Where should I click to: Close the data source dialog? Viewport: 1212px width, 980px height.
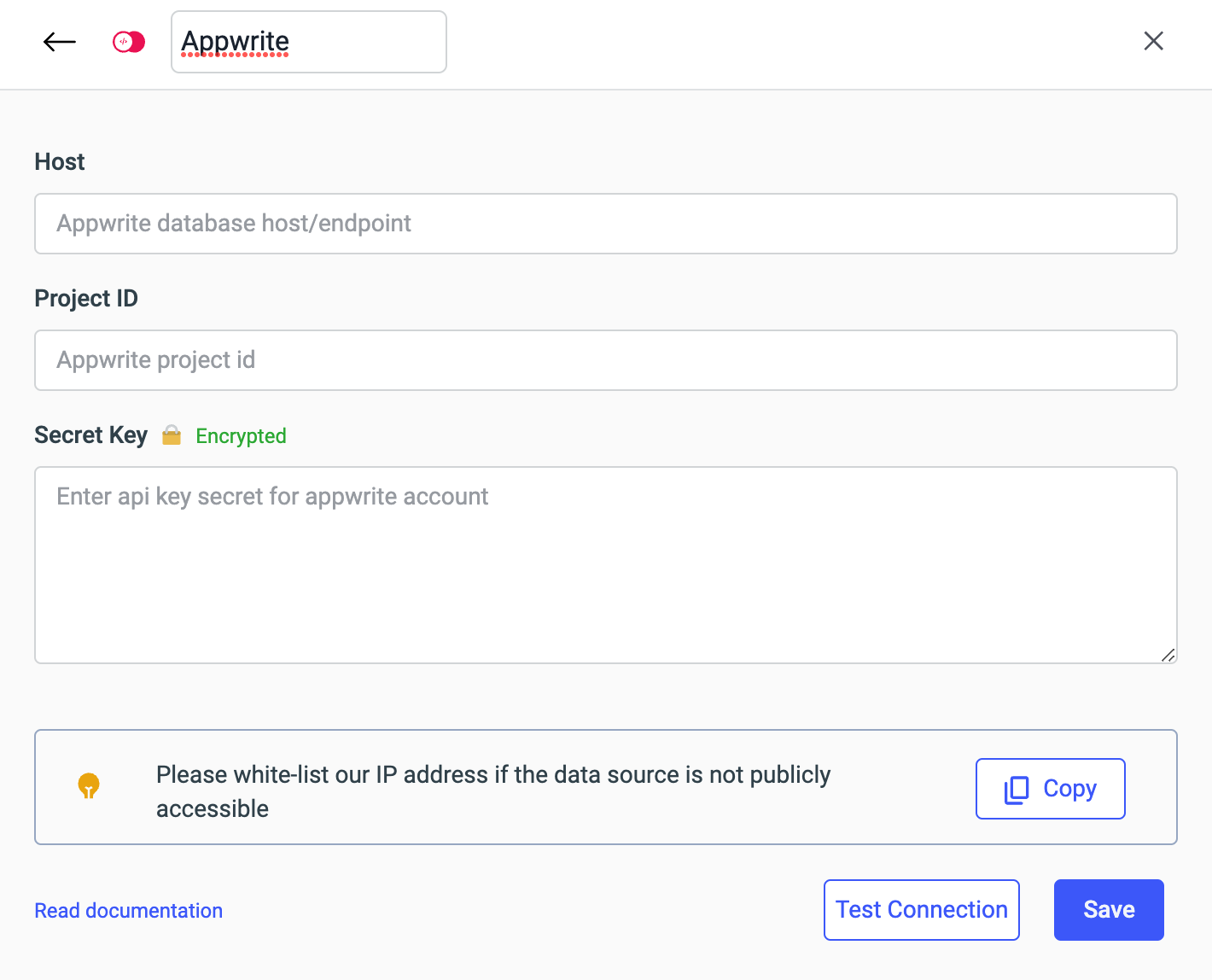1153,41
